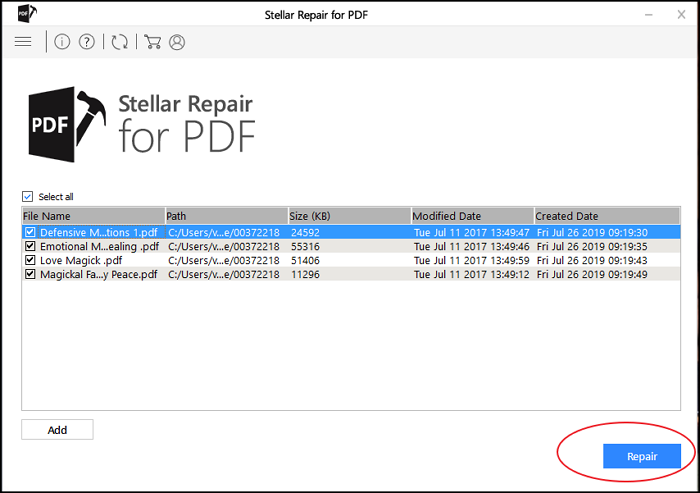Click modified date Tue Jul 11 2017 13:49:12

(x=471, y=274)
